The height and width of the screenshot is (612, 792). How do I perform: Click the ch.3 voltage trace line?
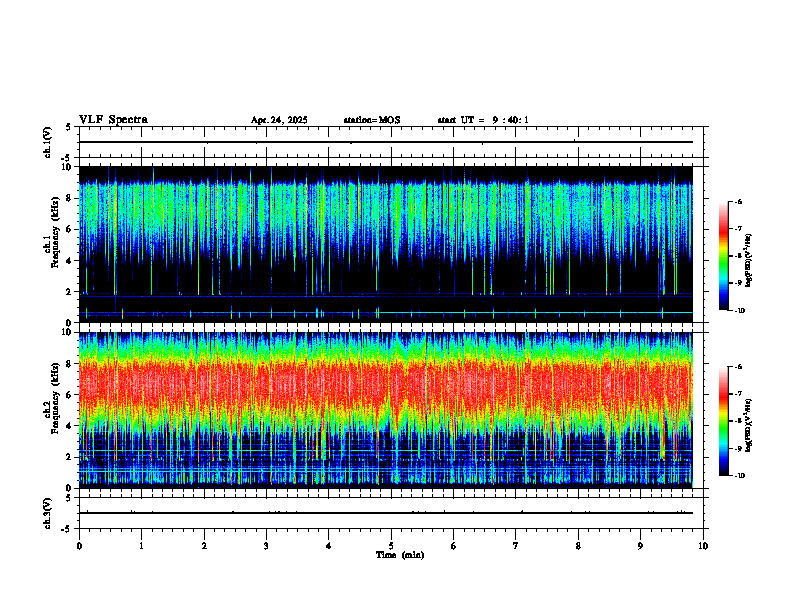tap(385, 513)
